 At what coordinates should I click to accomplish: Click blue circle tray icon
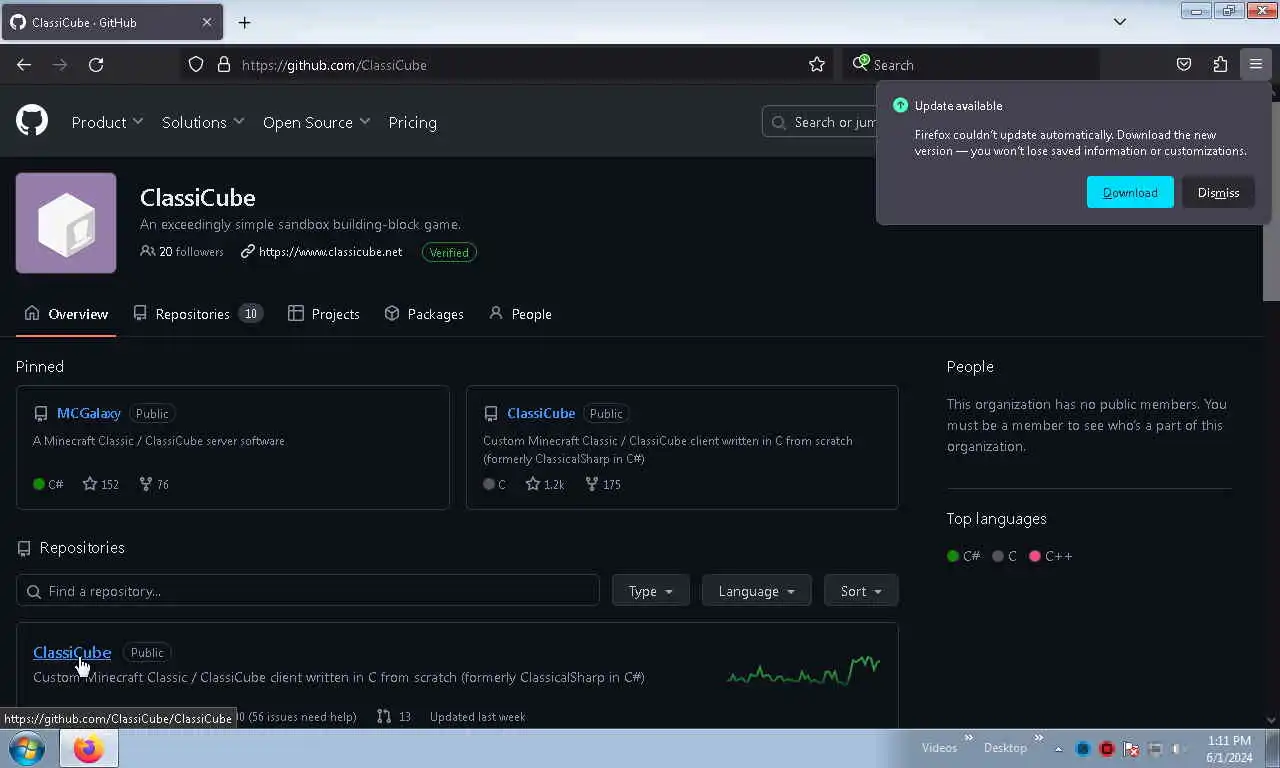[1083, 748]
